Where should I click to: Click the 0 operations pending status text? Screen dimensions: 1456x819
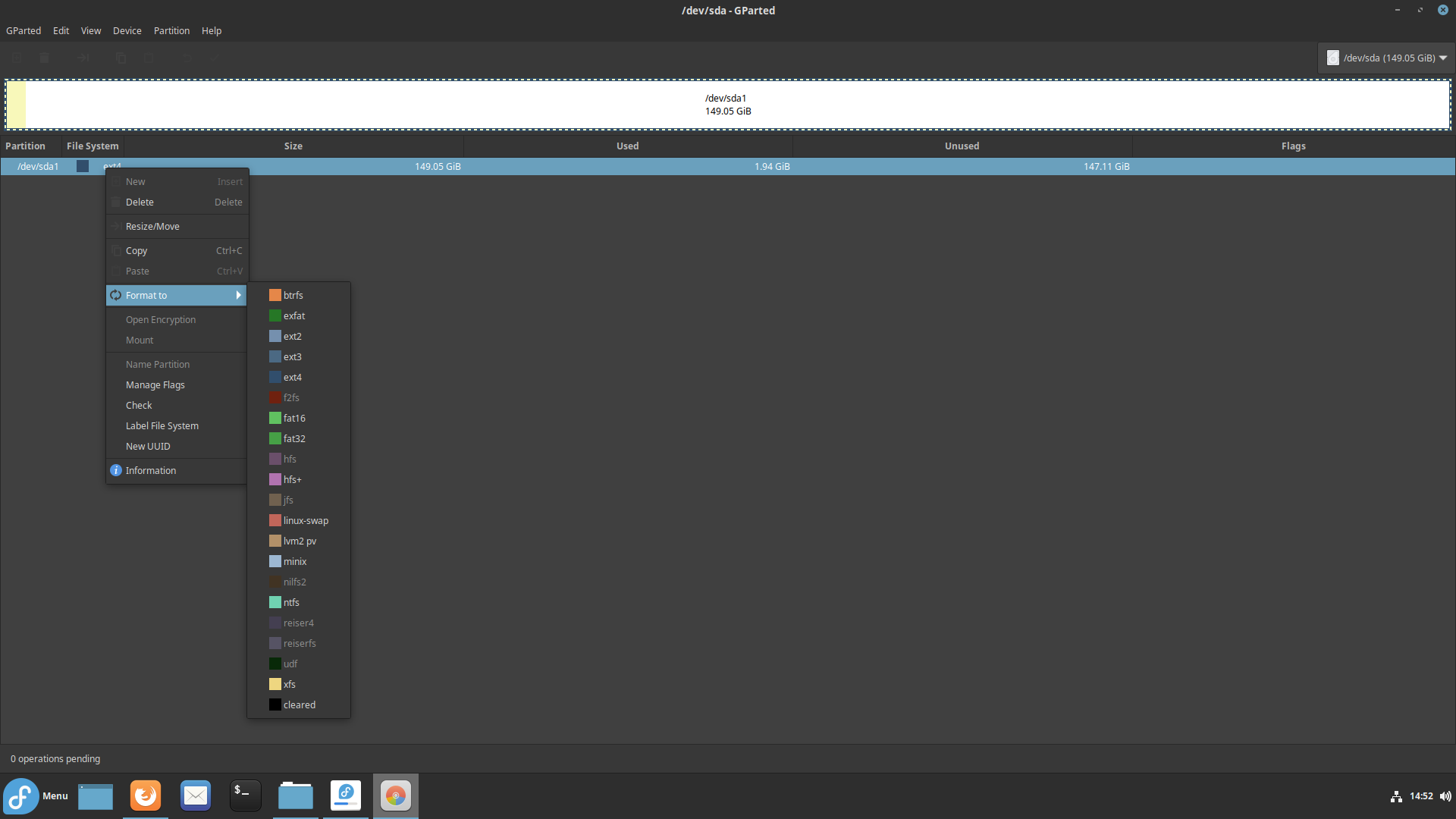click(x=55, y=759)
